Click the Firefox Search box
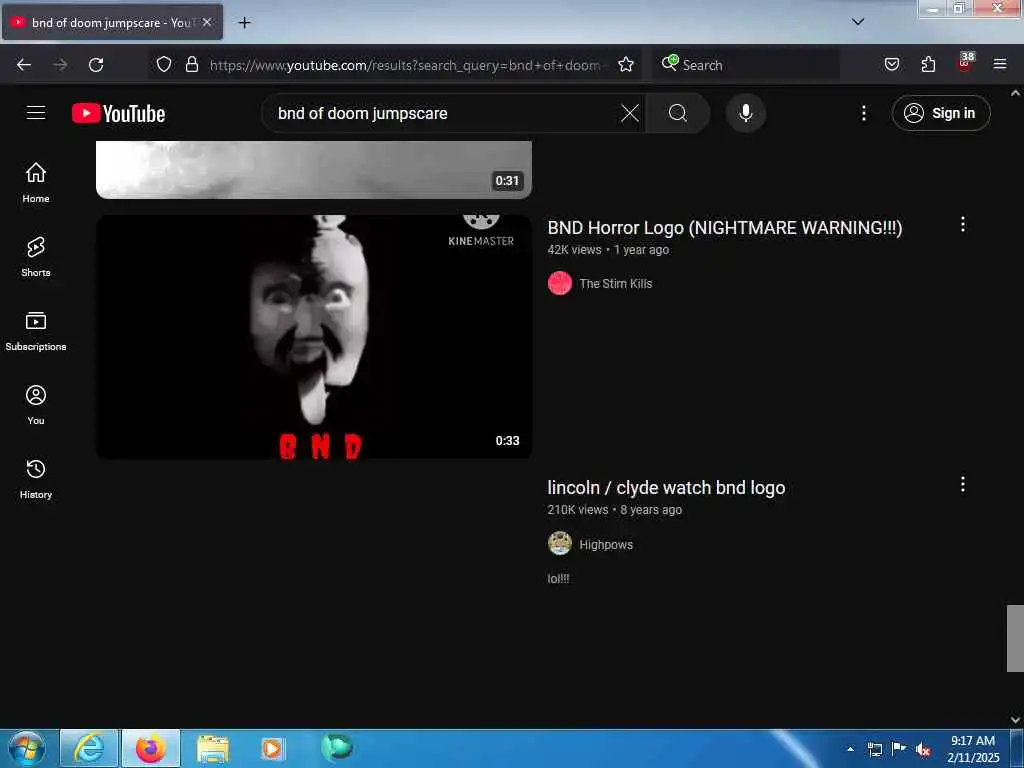This screenshot has height=768, width=1024. pos(746,65)
